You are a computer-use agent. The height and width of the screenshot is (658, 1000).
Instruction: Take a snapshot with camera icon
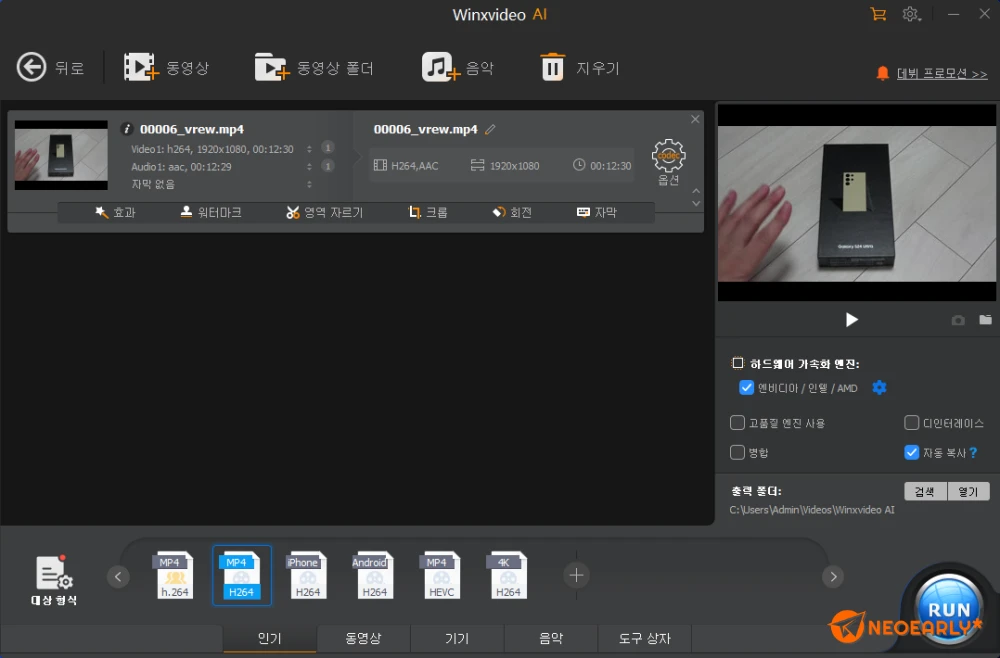(958, 320)
